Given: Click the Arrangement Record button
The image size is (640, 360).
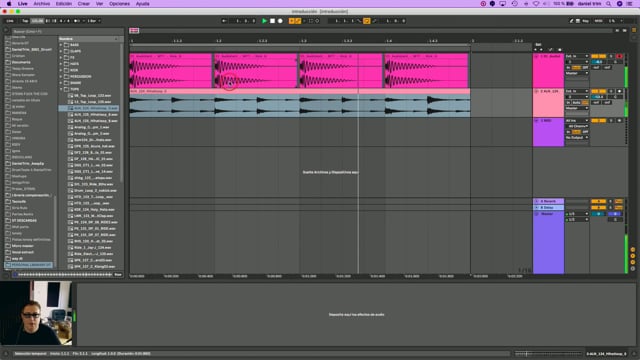Looking at the screenshot, I should point(280,21).
